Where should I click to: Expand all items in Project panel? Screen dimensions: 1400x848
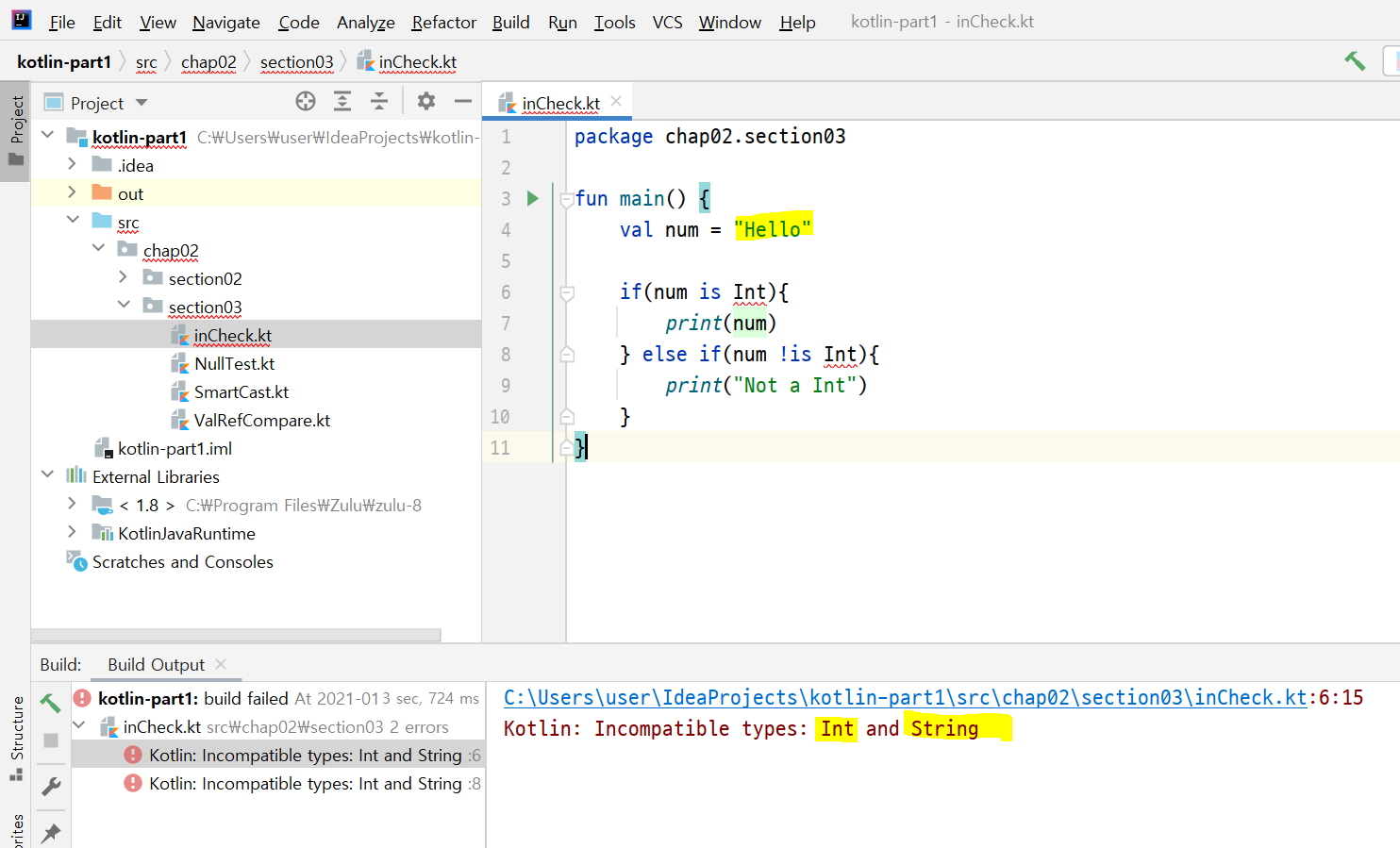tap(342, 101)
